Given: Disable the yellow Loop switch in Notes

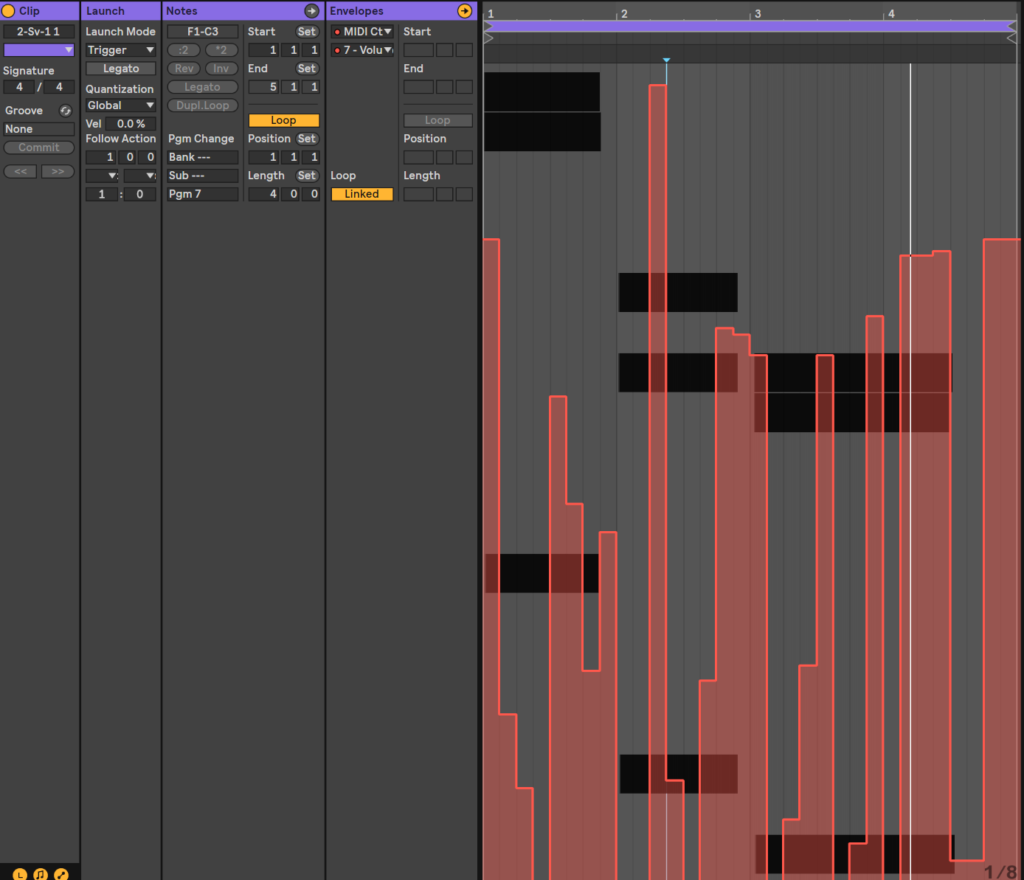Looking at the screenshot, I should coord(283,120).
